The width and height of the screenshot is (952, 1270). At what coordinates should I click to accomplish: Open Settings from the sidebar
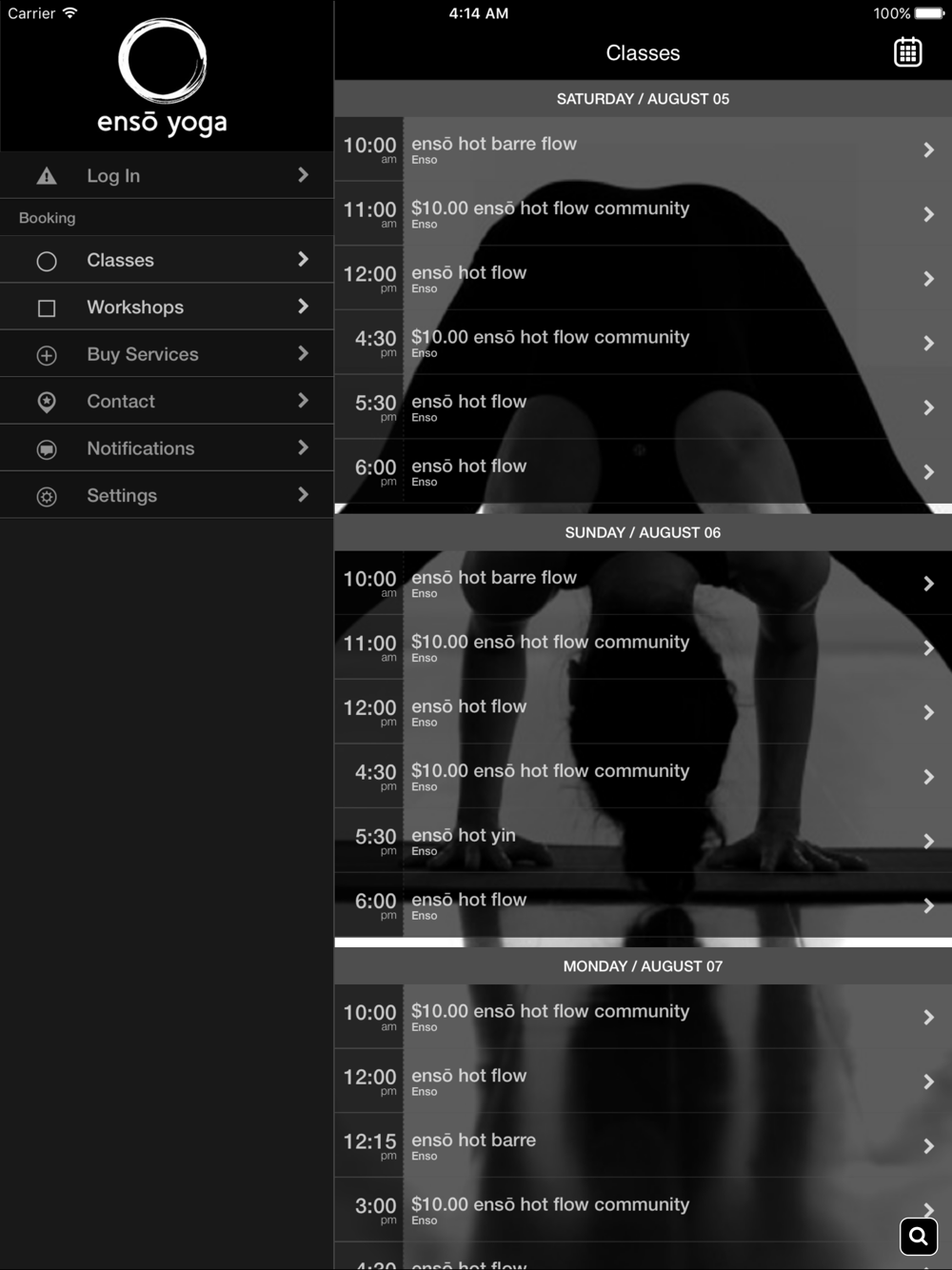click(x=167, y=495)
